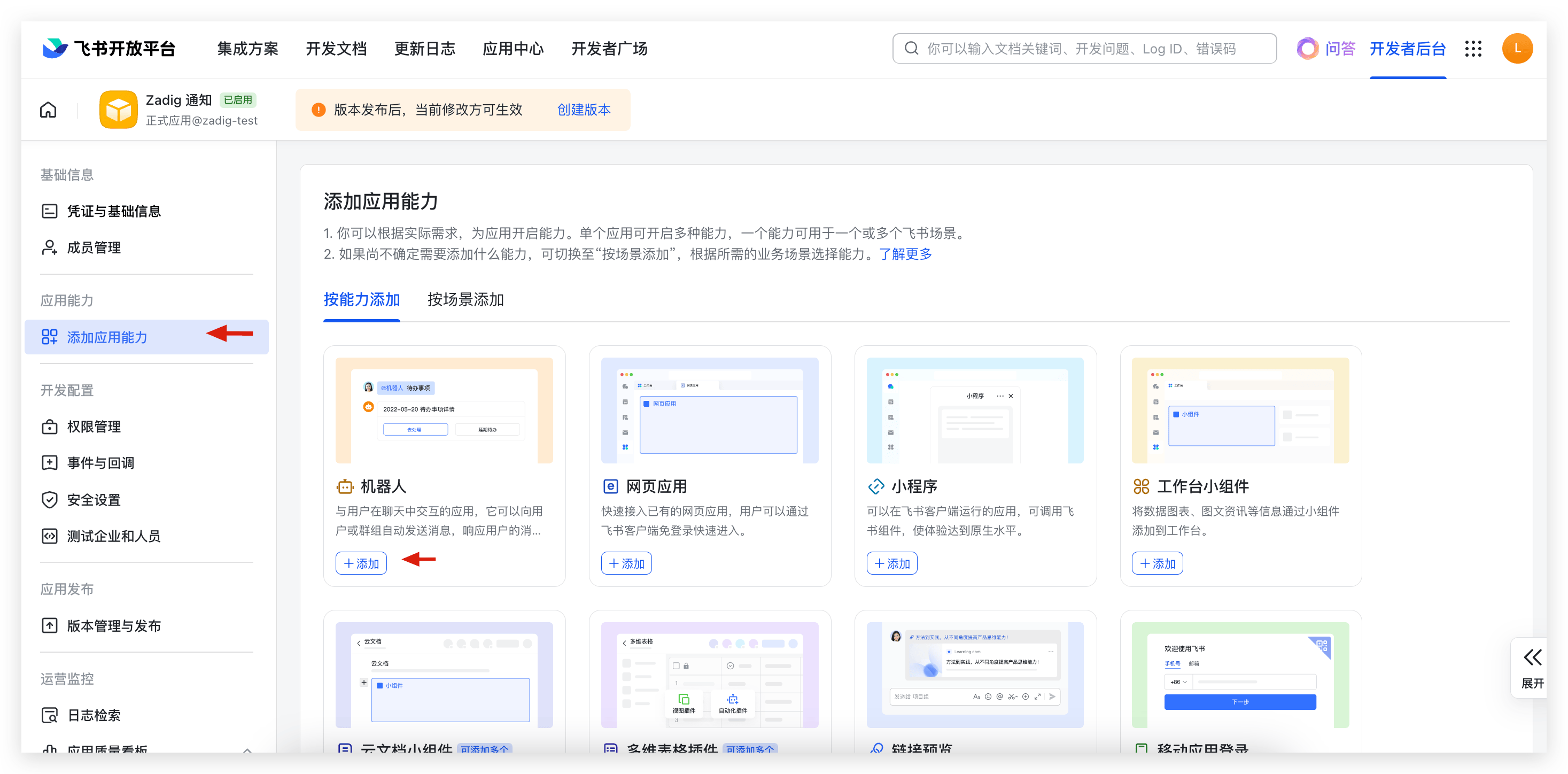The height and width of the screenshot is (774, 1568).
Task: Click the 了解更多 link
Action: coord(905,254)
